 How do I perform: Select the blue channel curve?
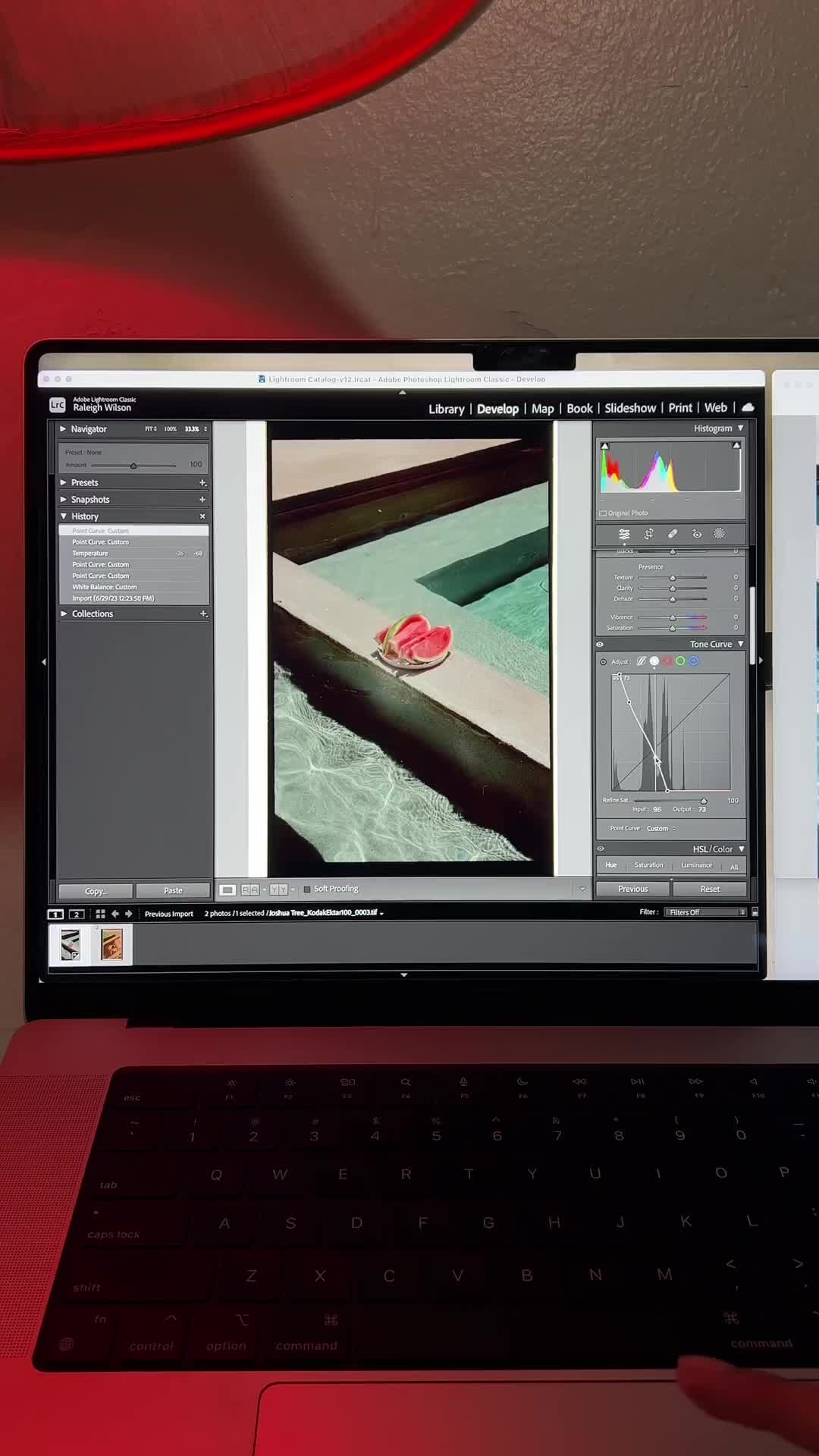click(x=693, y=661)
